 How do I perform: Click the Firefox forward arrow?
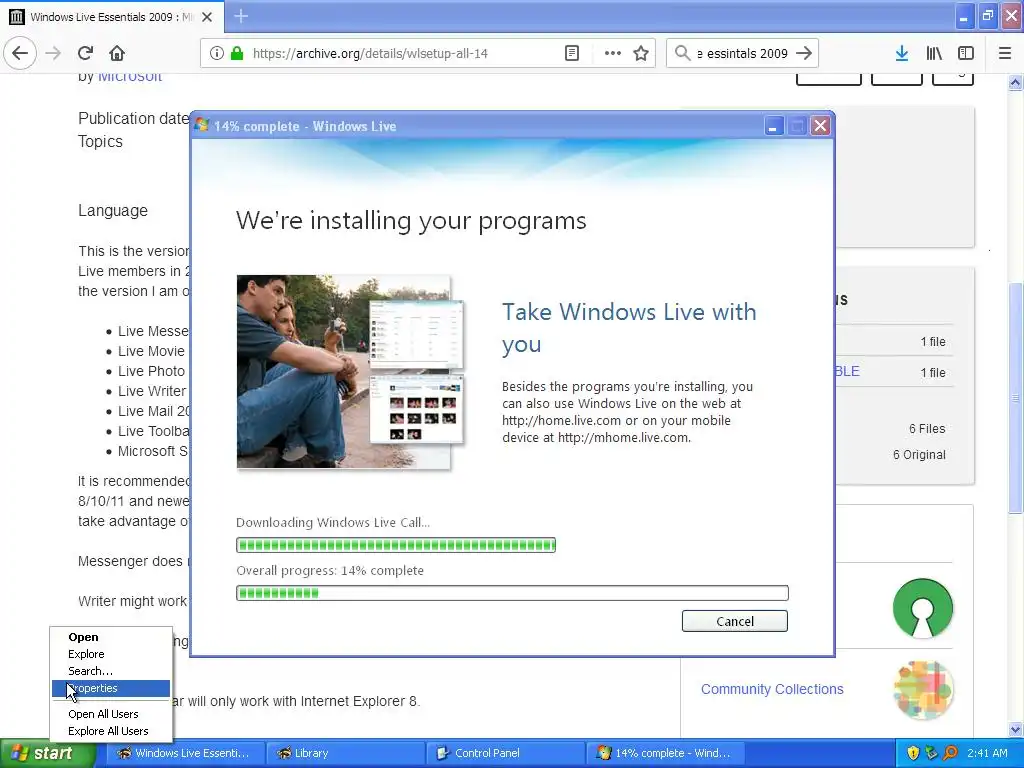54,53
